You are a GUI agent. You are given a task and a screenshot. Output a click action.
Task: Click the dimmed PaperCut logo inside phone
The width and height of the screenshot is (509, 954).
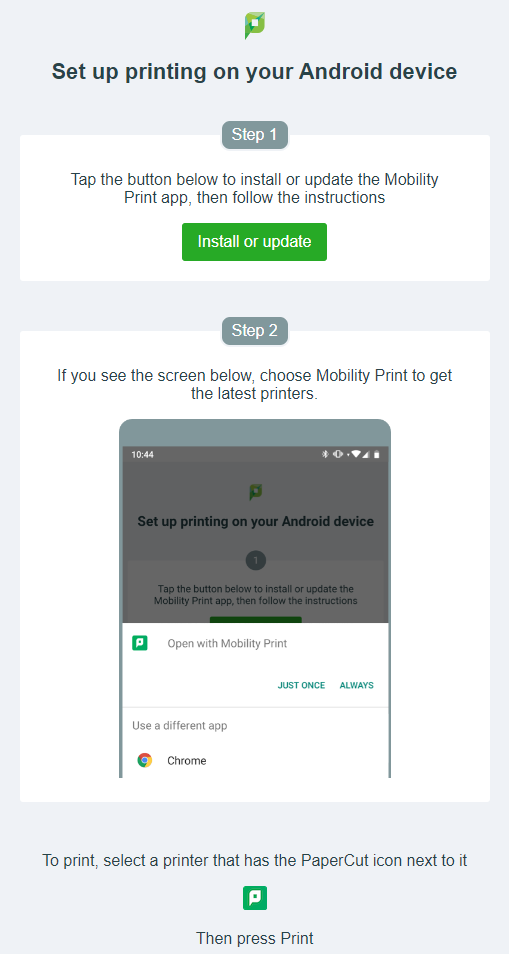tap(256, 492)
